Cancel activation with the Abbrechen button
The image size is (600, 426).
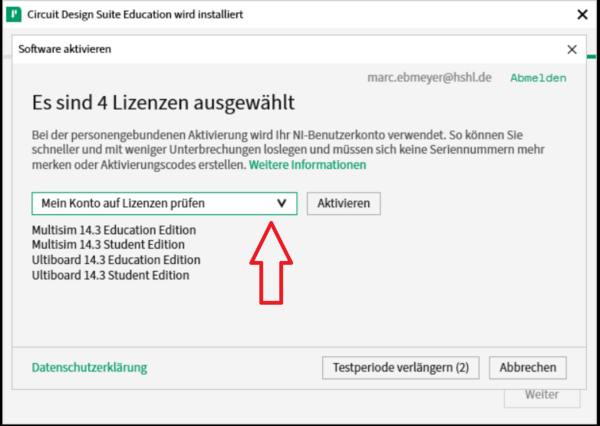[528, 367]
